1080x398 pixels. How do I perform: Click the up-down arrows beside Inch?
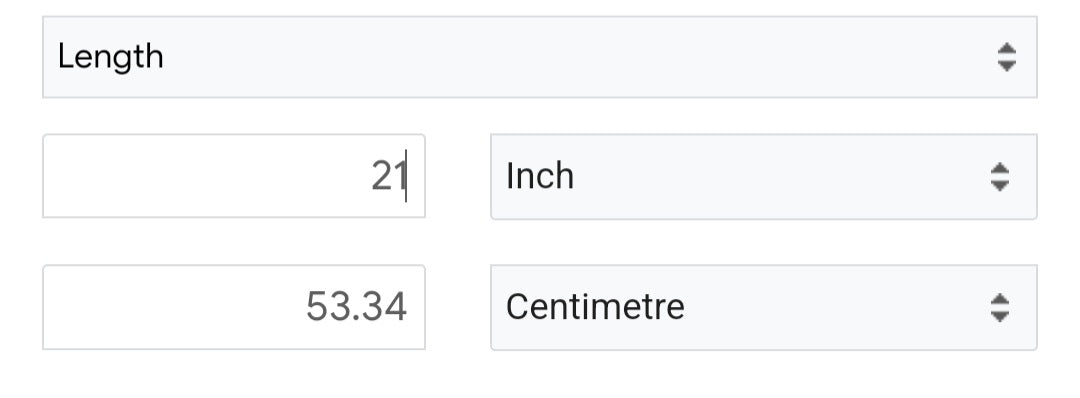[x=999, y=177]
